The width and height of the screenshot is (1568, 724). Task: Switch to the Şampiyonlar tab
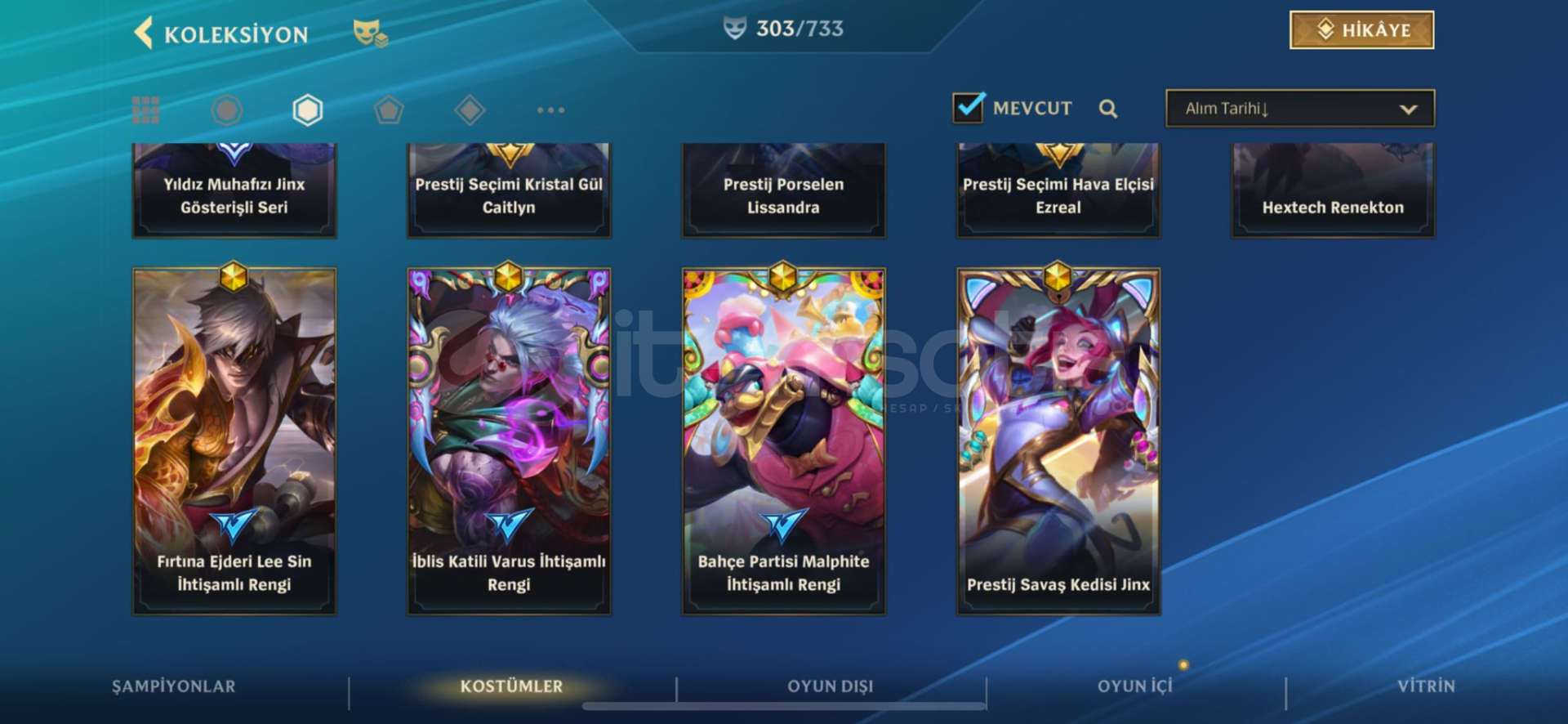point(174,686)
